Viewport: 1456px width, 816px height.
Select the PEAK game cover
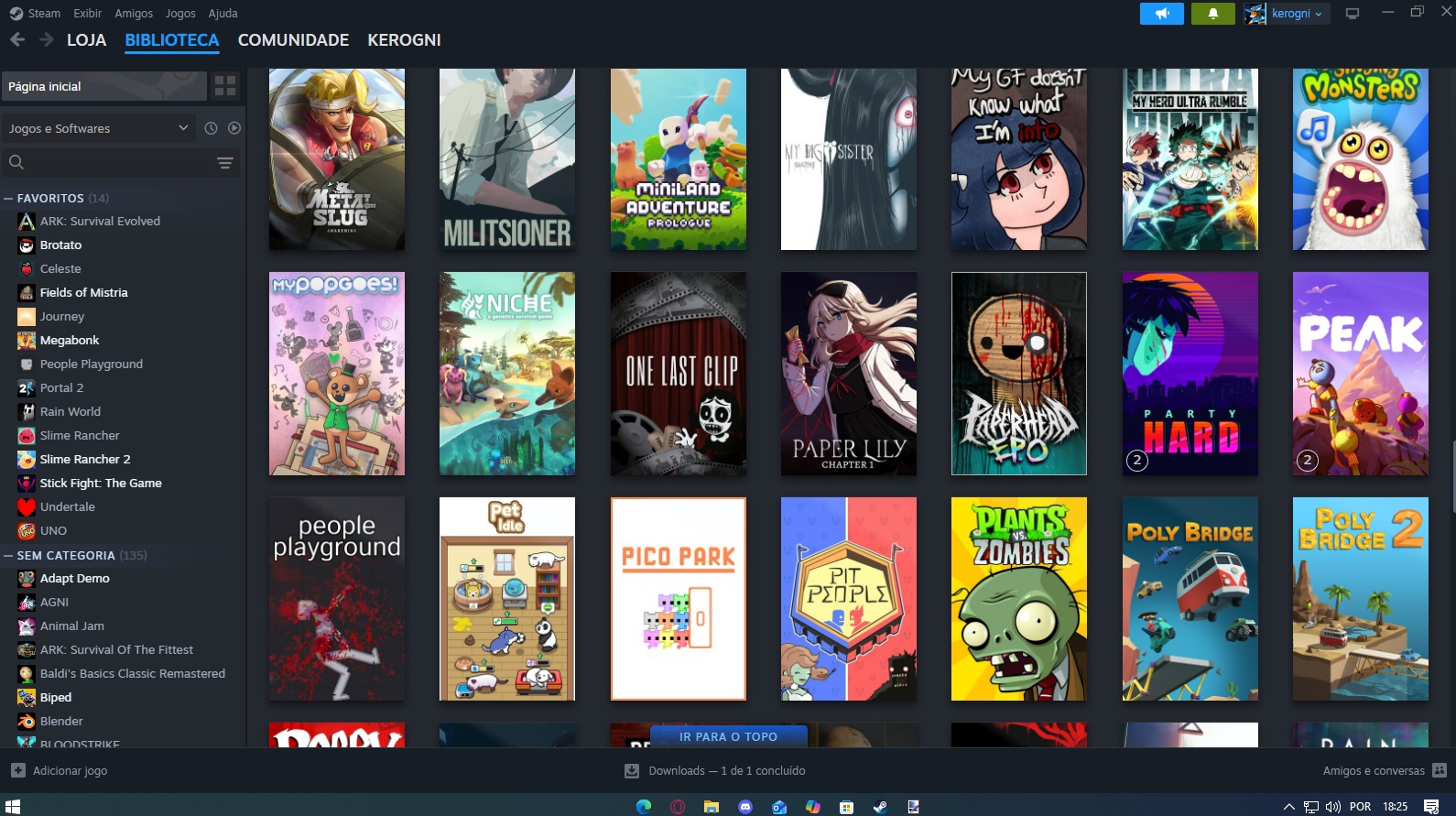tap(1360, 374)
